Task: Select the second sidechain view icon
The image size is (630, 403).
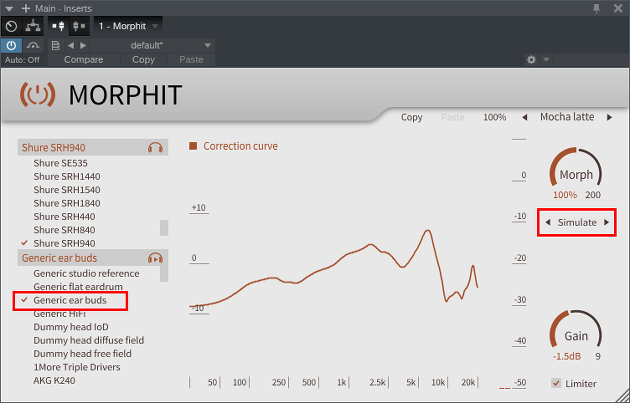Action: point(79,27)
